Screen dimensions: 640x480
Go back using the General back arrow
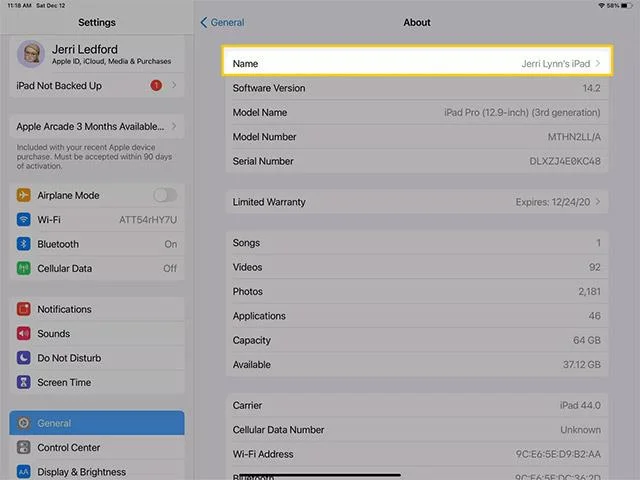click(x=204, y=22)
